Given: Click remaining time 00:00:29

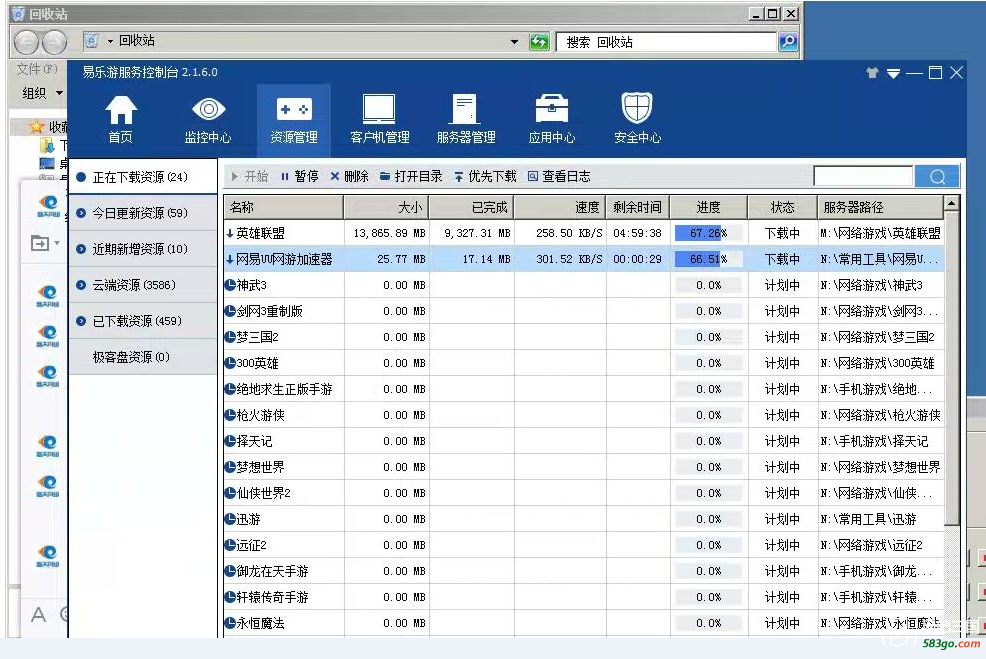Looking at the screenshot, I should 638,259.
